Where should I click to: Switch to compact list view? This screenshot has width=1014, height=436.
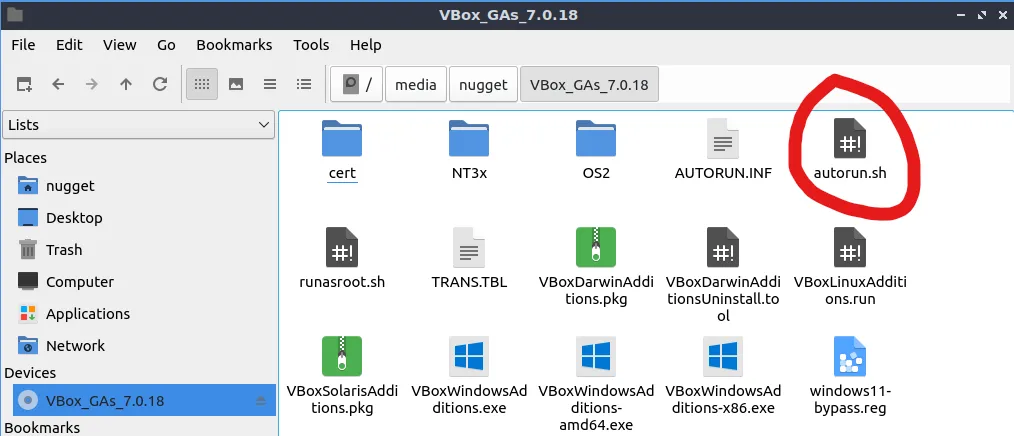[x=270, y=84]
